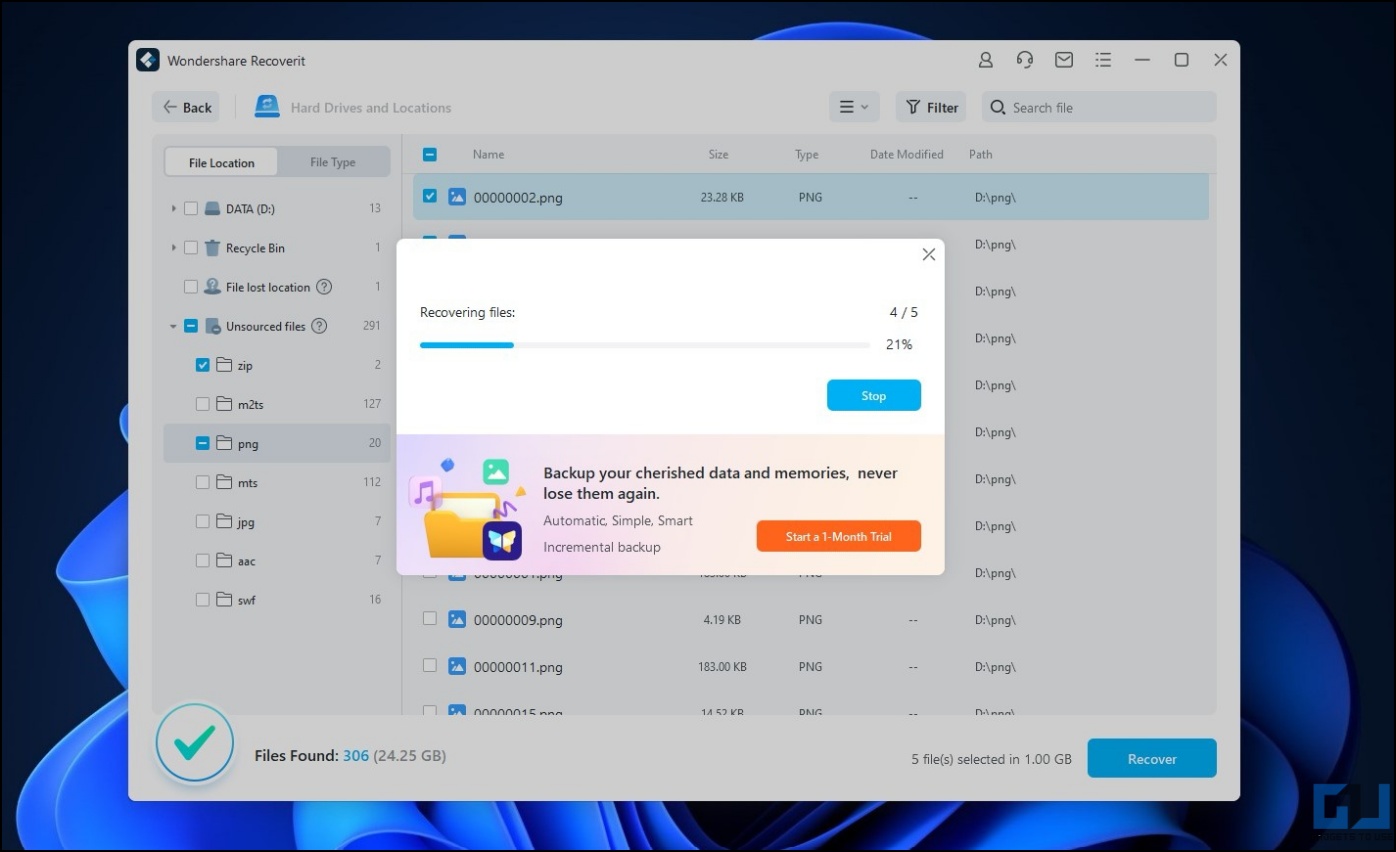
Task: Switch to the File Location tab
Action: (x=222, y=162)
